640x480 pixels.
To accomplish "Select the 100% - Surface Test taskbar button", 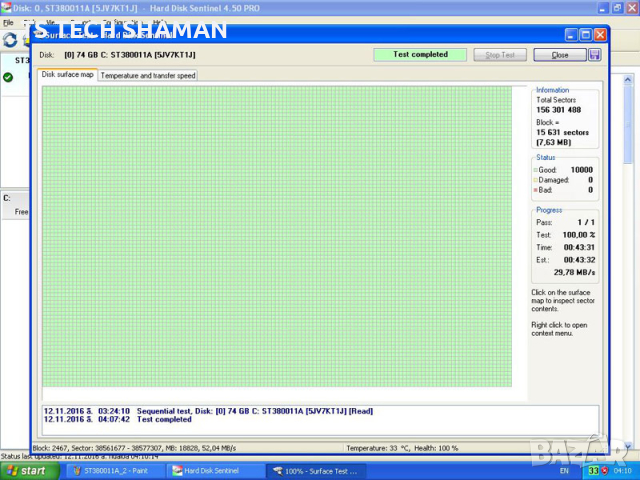I will click(x=318, y=470).
